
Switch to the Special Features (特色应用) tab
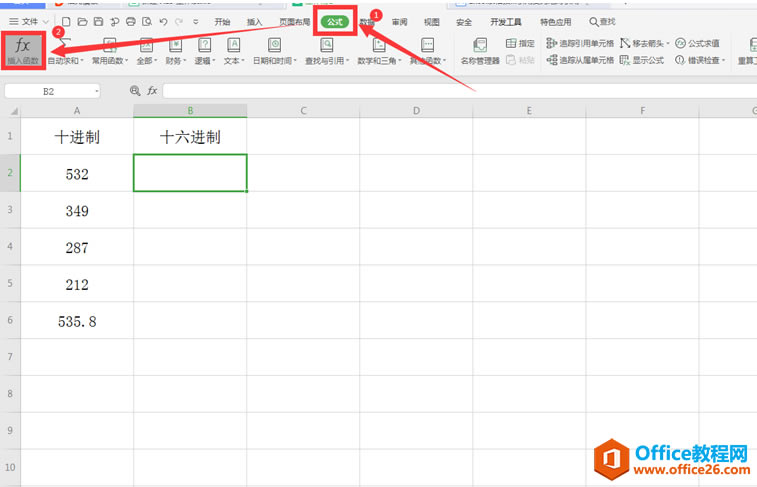tap(556, 22)
